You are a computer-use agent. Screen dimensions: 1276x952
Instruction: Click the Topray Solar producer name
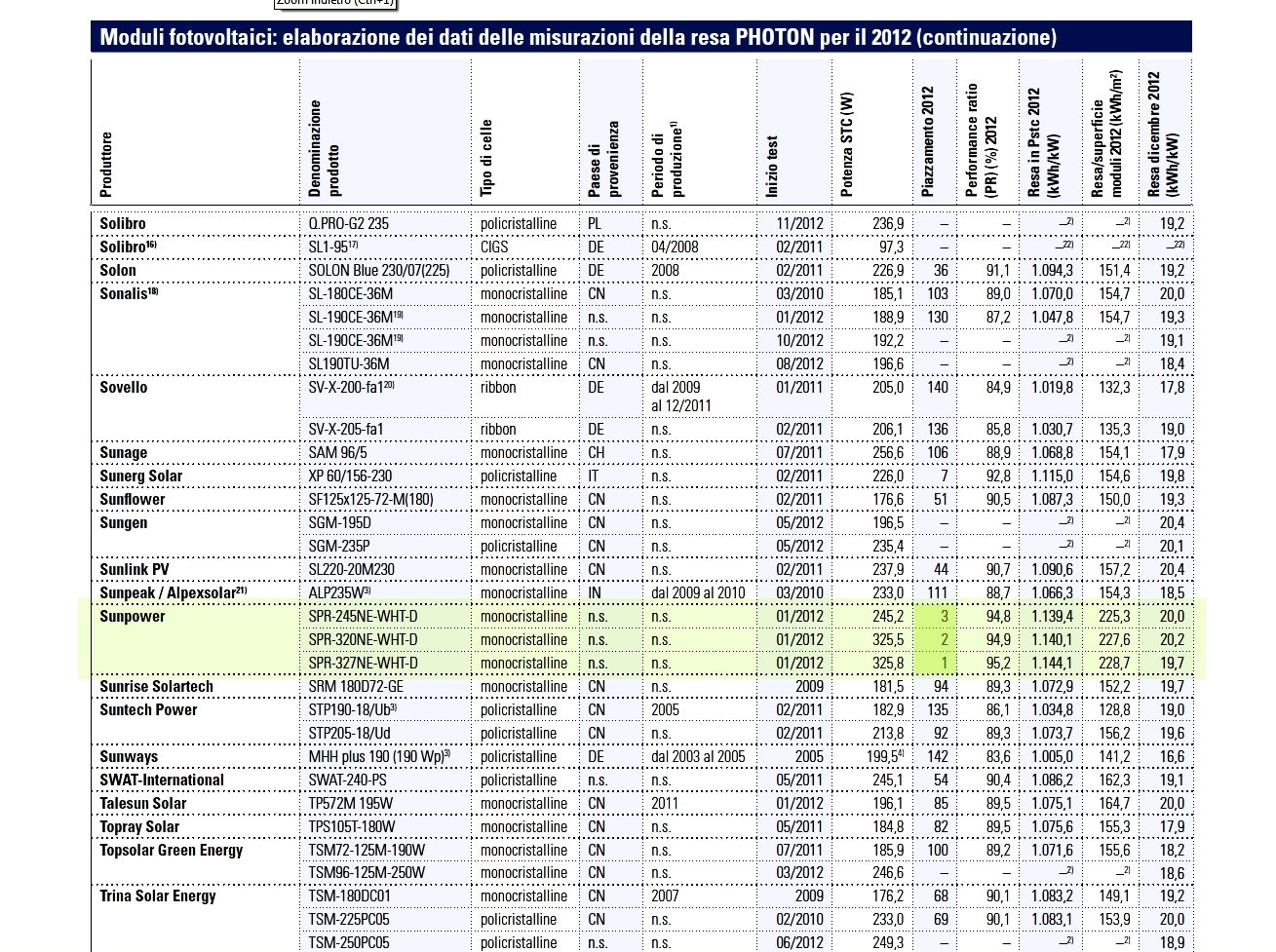[139, 827]
